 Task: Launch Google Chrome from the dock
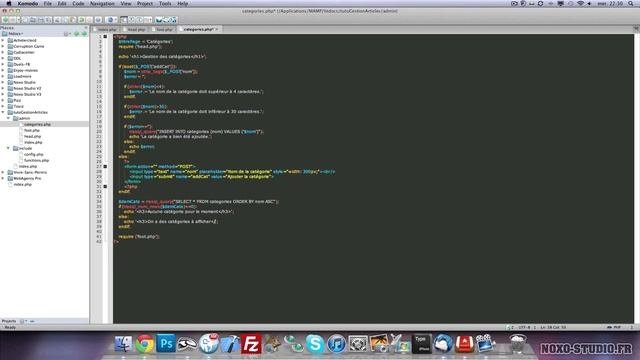(x=144, y=344)
